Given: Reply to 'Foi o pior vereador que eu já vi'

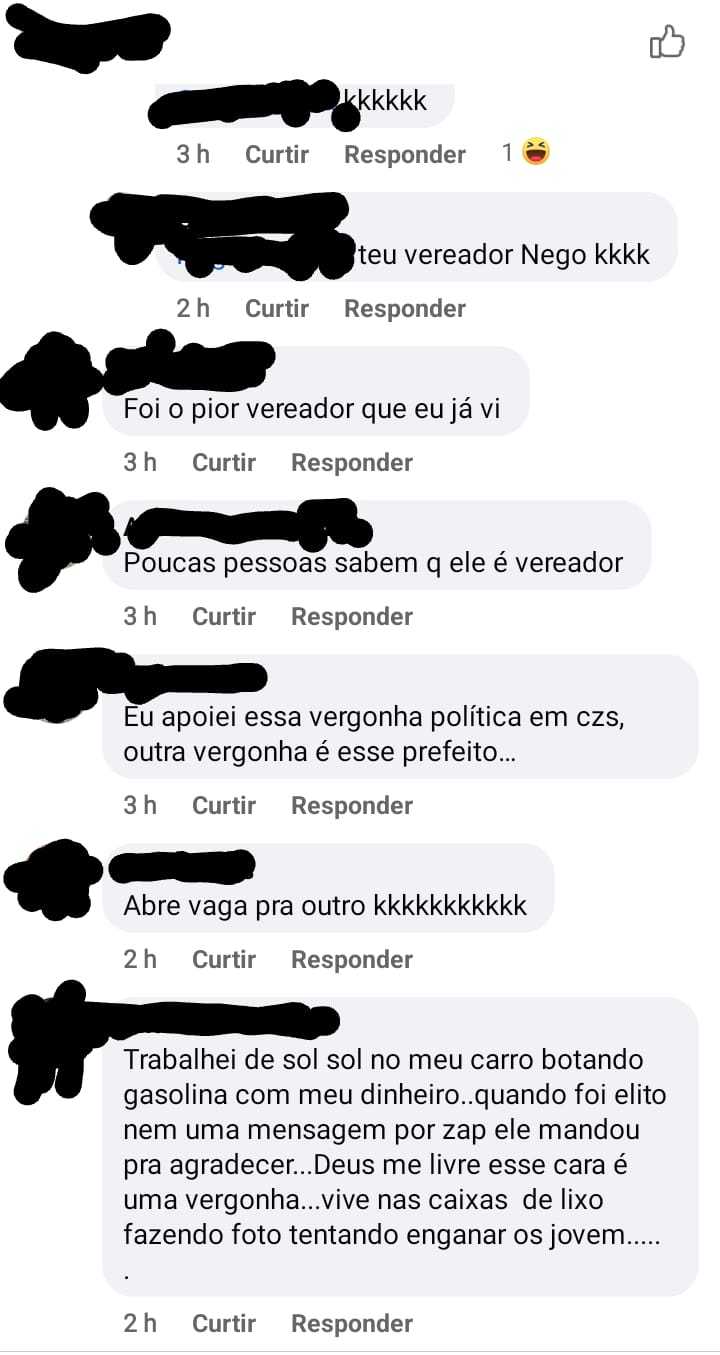Looking at the screenshot, I should pos(352,462).
